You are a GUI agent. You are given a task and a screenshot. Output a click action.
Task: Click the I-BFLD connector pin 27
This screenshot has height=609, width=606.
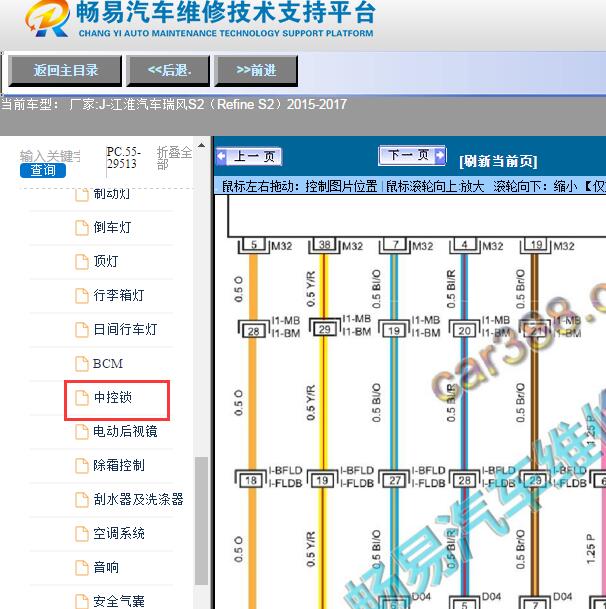395,481
